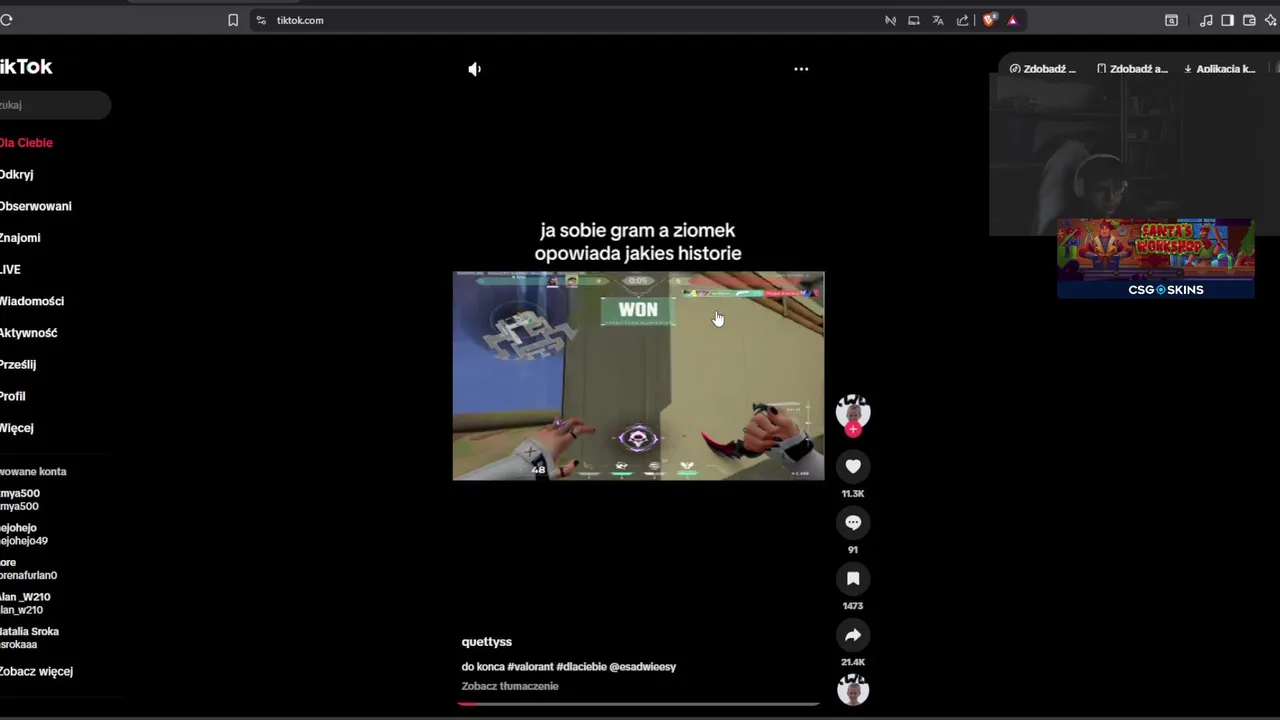Open the Brave Wallet icon
Viewport: 1280px width, 720px height.
tap(1249, 20)
